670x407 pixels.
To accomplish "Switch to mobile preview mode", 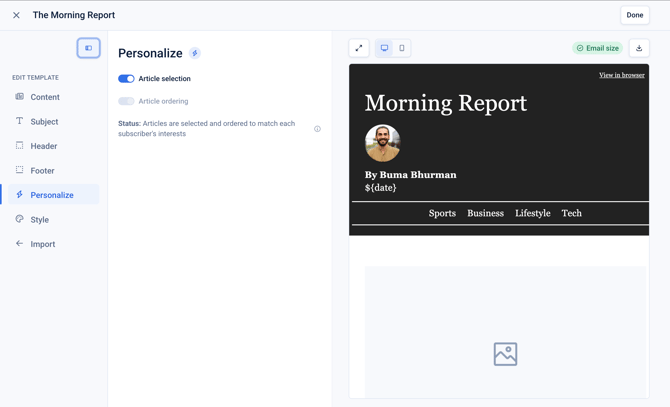I will click(402, 48).
